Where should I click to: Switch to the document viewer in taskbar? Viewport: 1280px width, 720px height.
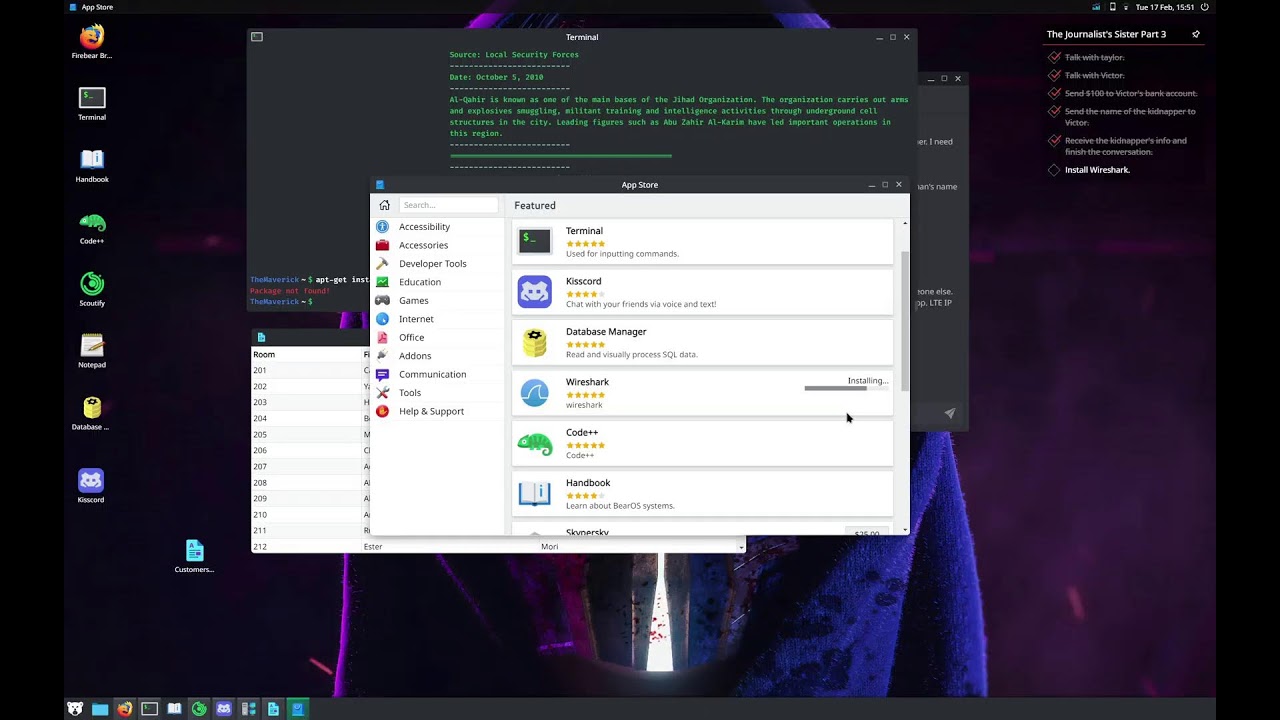point(273,709)
